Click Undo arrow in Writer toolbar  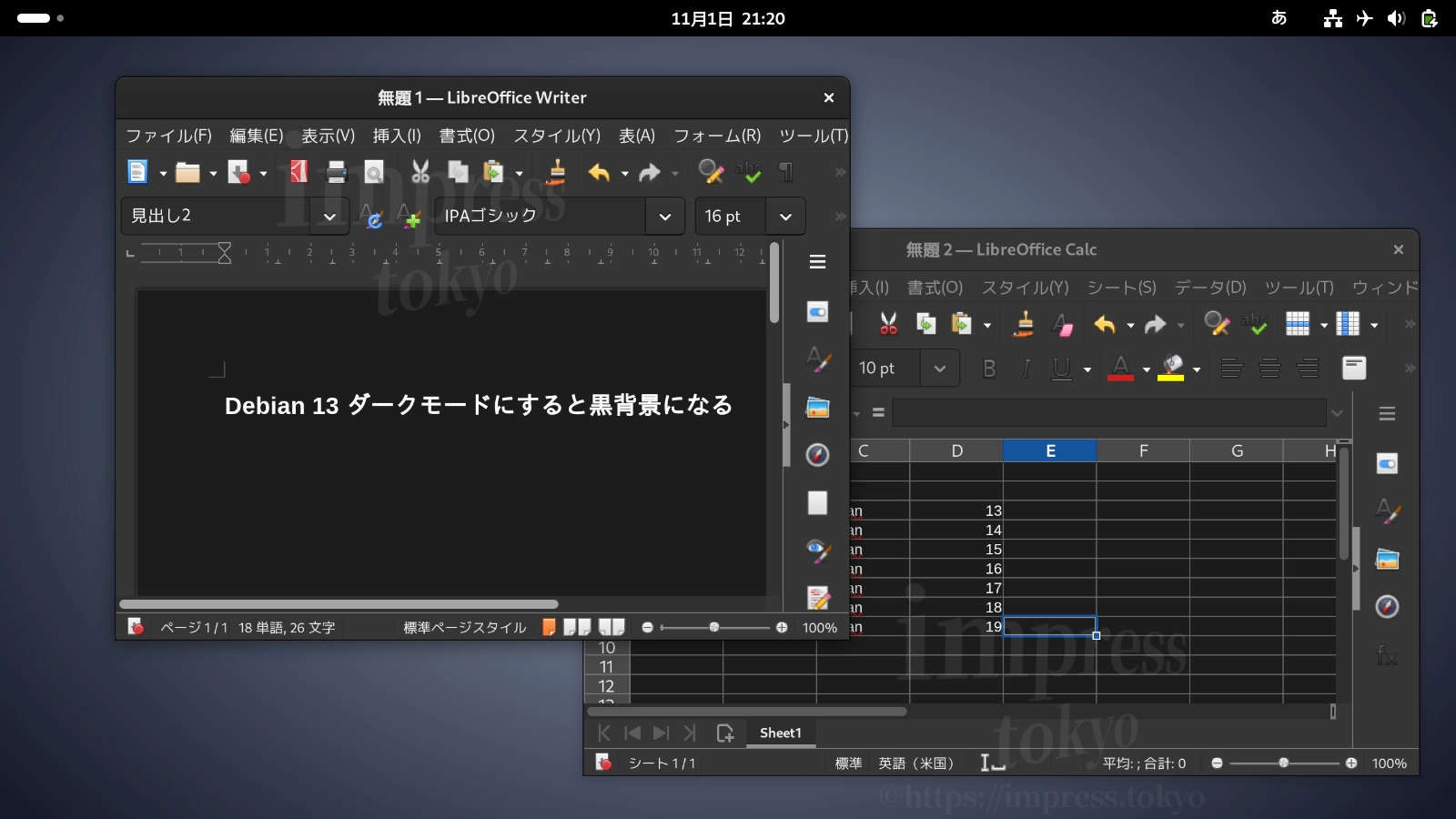pos(599,172)
